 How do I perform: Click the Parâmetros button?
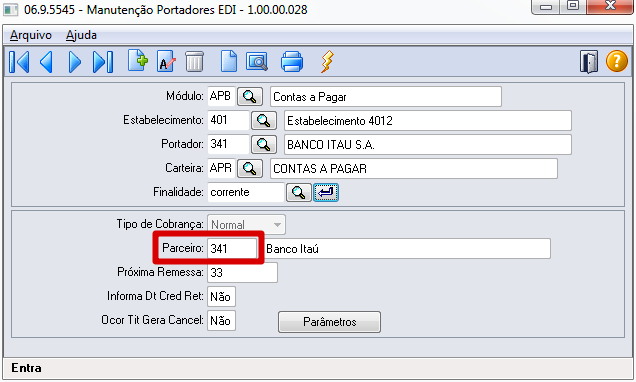pyautogui.click(x=329, y=322)
